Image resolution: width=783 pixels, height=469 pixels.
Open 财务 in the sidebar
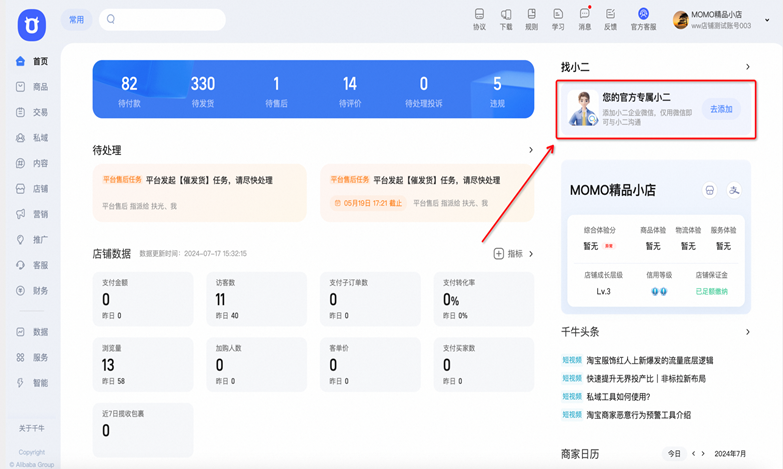click(x=32, y=291)
